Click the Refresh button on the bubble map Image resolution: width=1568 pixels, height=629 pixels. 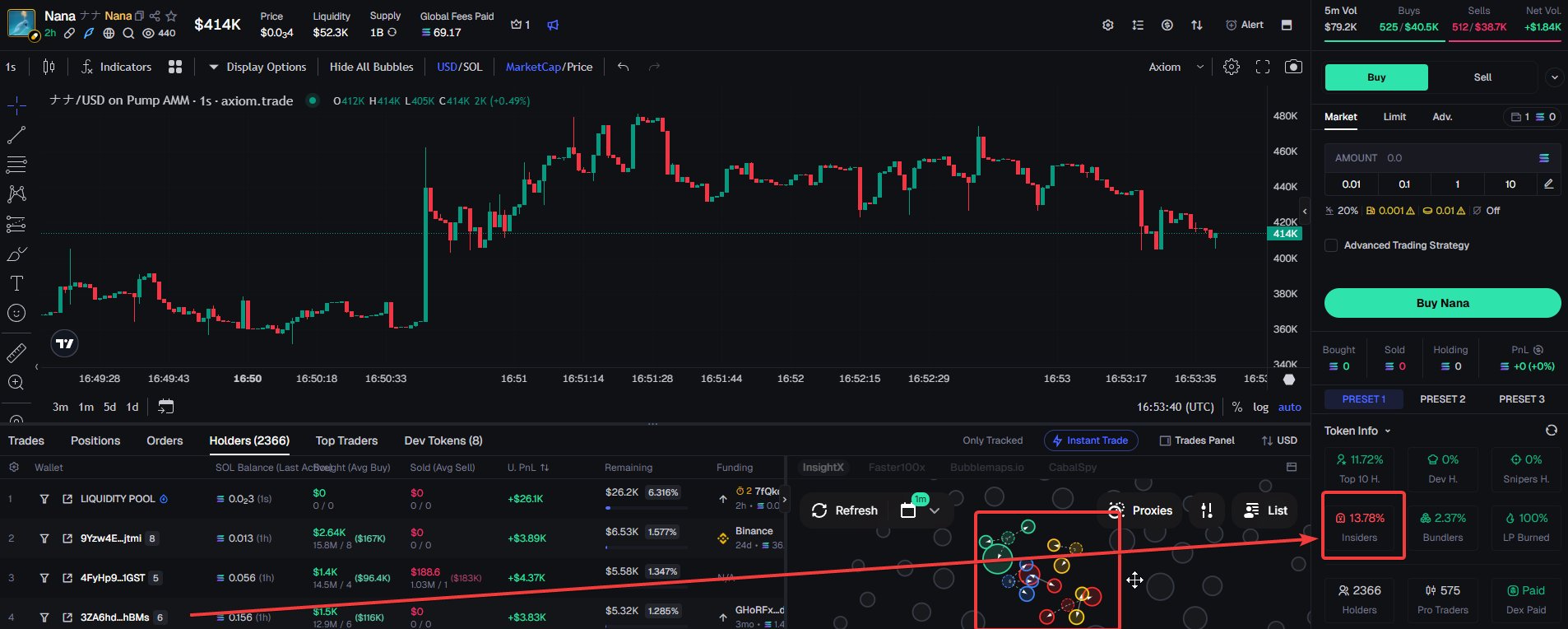[845, 510]
